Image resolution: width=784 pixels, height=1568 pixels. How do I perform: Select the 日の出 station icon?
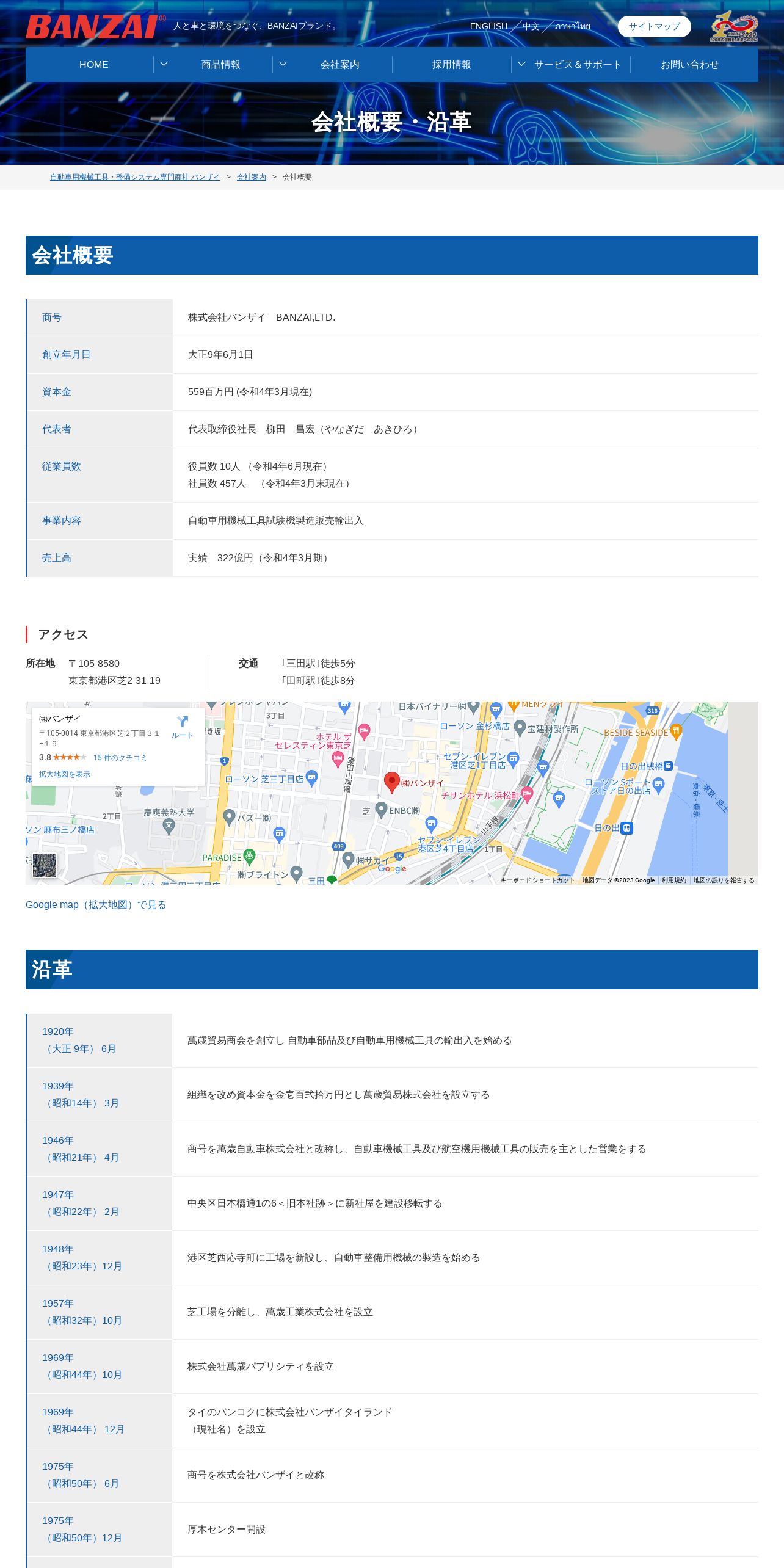tap(626, 828)
